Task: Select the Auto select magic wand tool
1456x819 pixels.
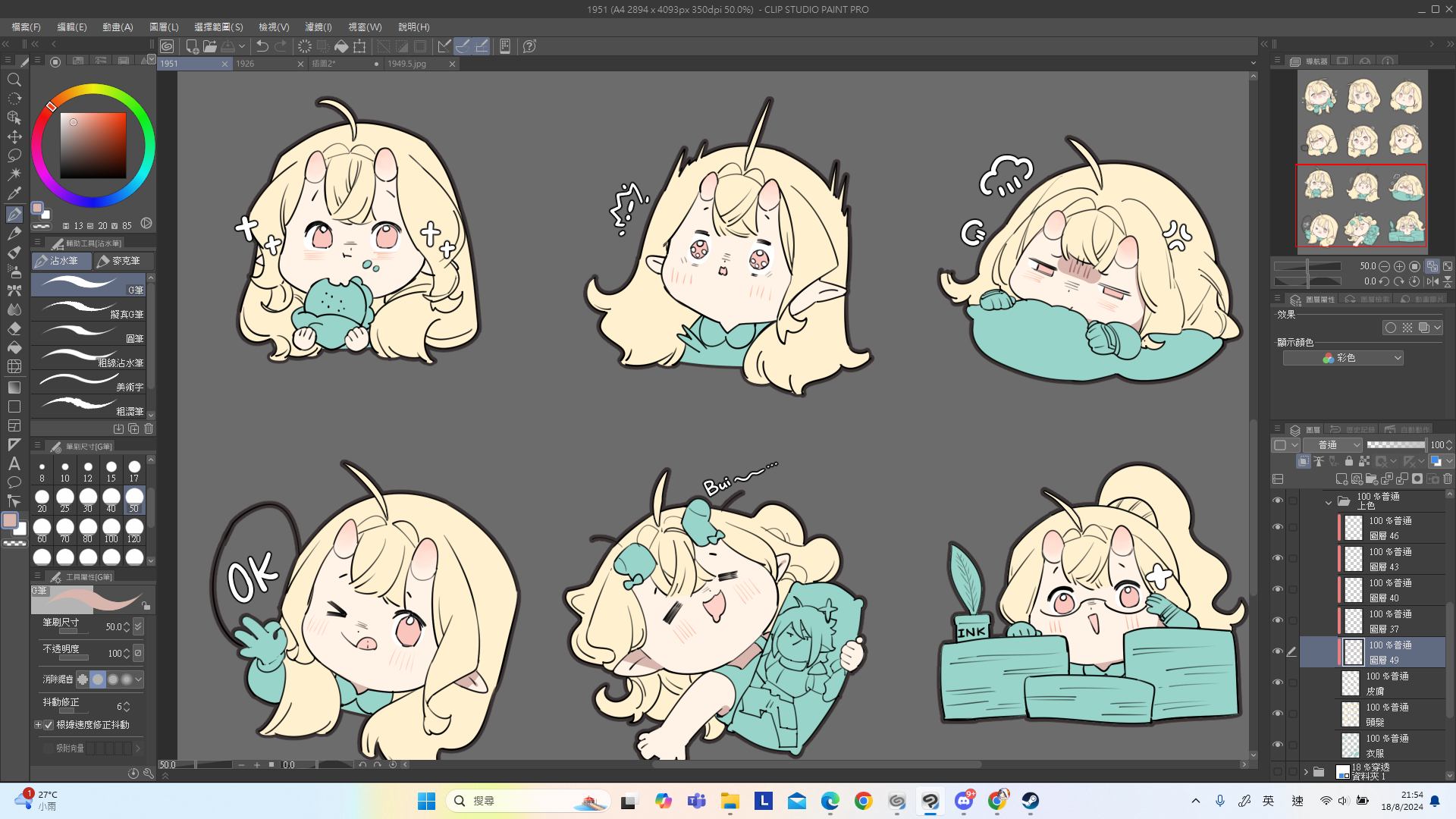Action: tap(14, 174)
